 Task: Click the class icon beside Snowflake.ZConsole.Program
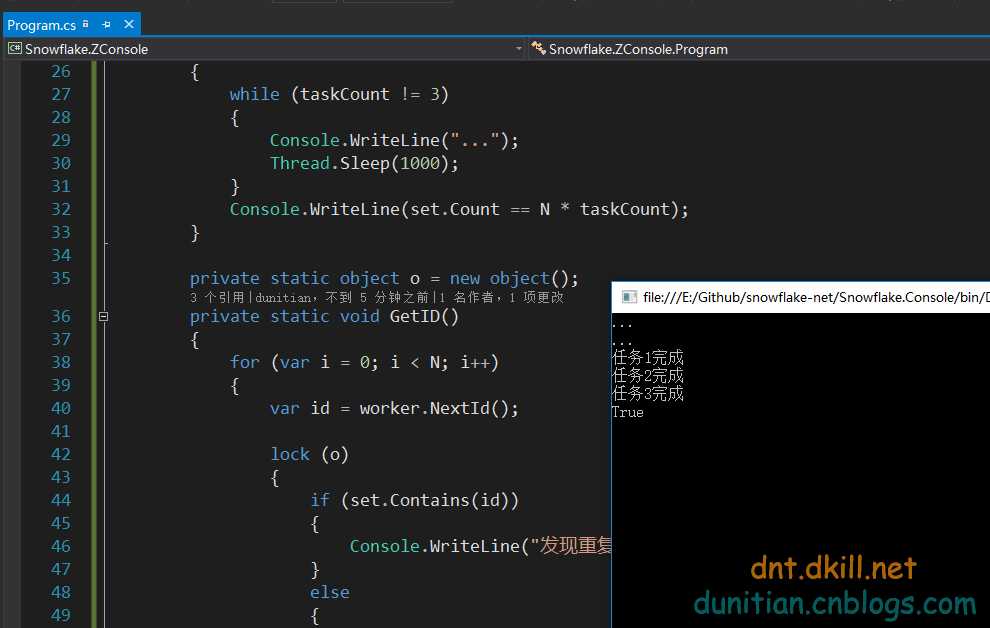pos(538,48)
